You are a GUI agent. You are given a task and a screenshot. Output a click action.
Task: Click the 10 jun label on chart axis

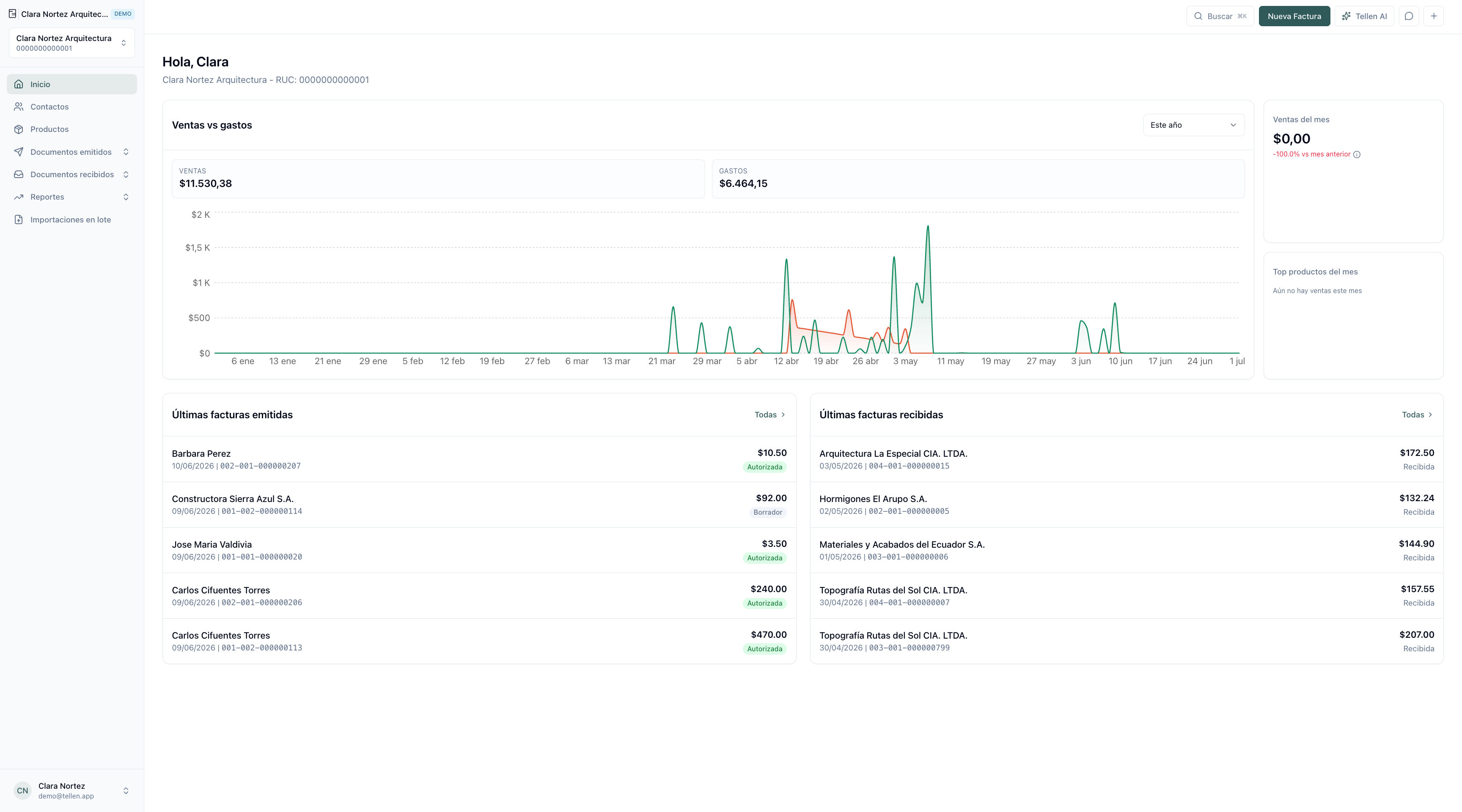pyautogui.click(x=1120, y=361)
